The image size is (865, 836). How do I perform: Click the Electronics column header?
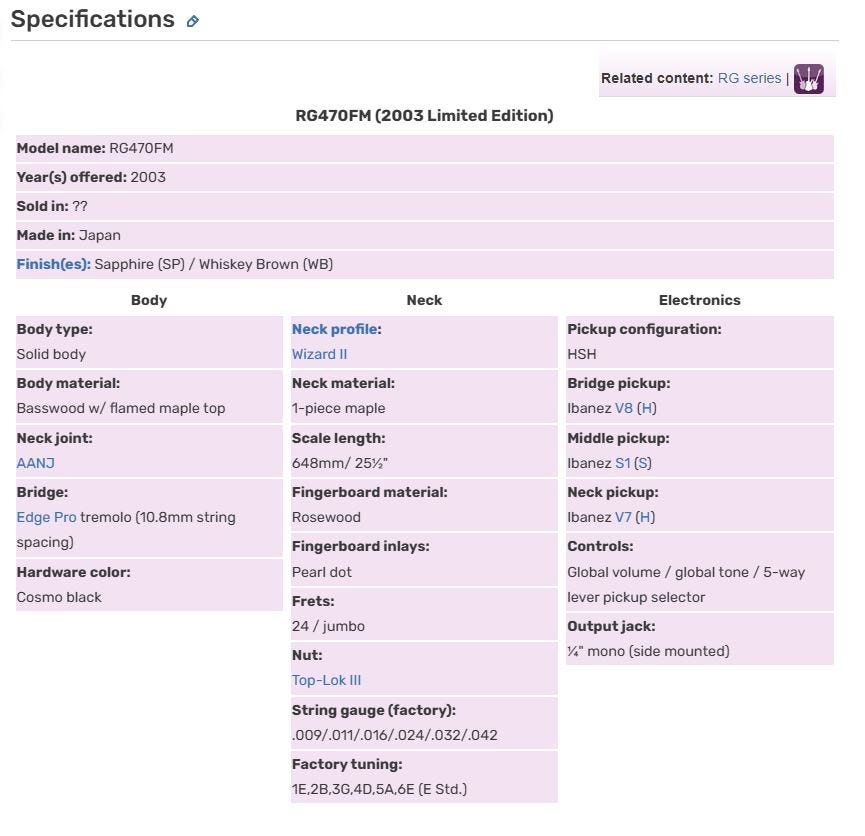pos(700,300)
